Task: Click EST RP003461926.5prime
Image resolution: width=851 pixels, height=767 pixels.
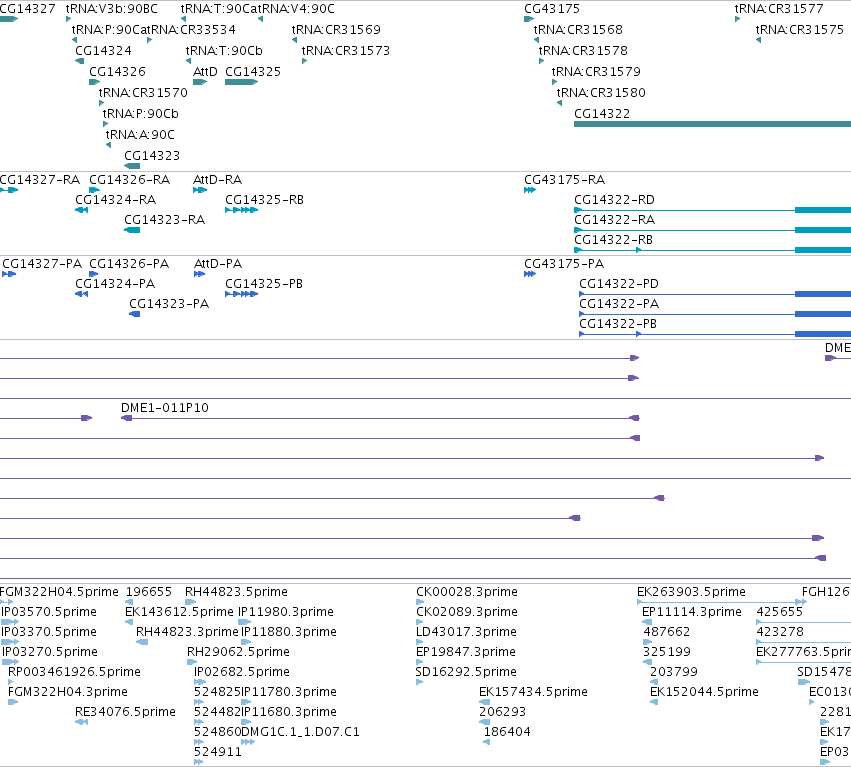Action: pyautogui.click(x=10, y=682)
